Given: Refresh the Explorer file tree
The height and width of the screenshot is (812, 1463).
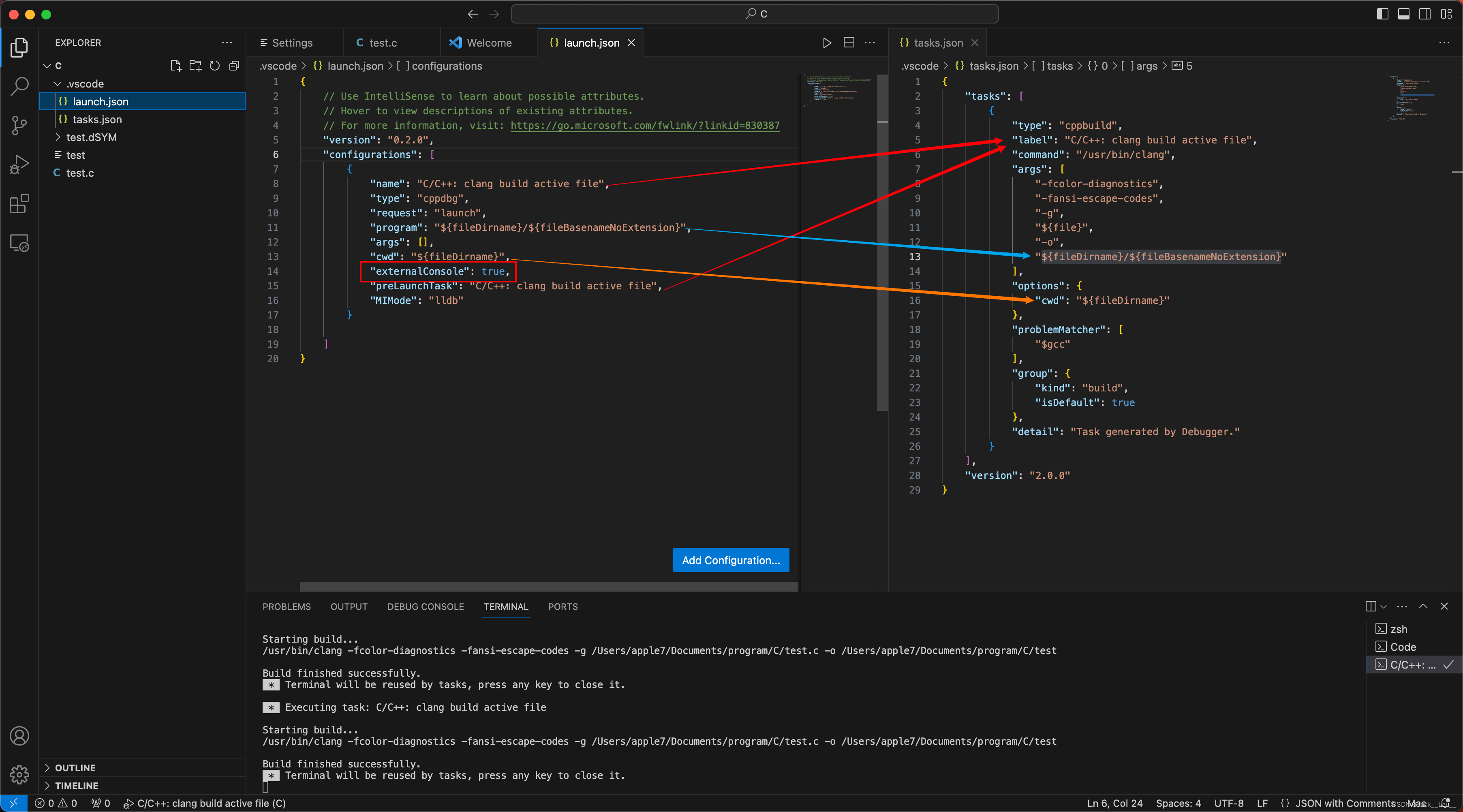Looking at the screenshot, I should [x=215, y=66].
